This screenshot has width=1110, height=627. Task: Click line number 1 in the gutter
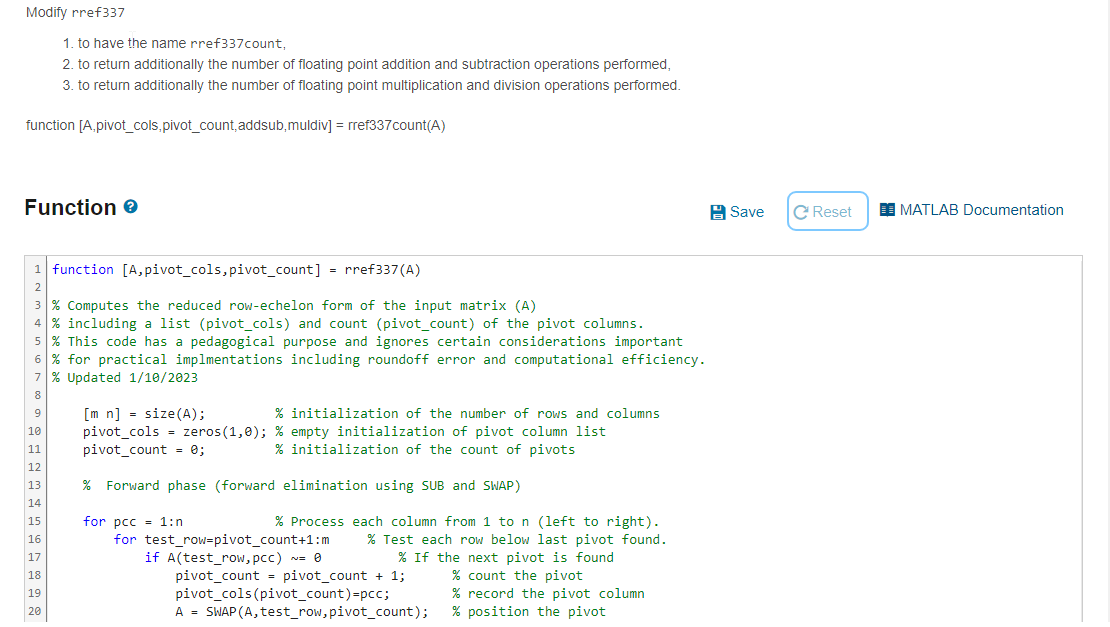(38, 270)
